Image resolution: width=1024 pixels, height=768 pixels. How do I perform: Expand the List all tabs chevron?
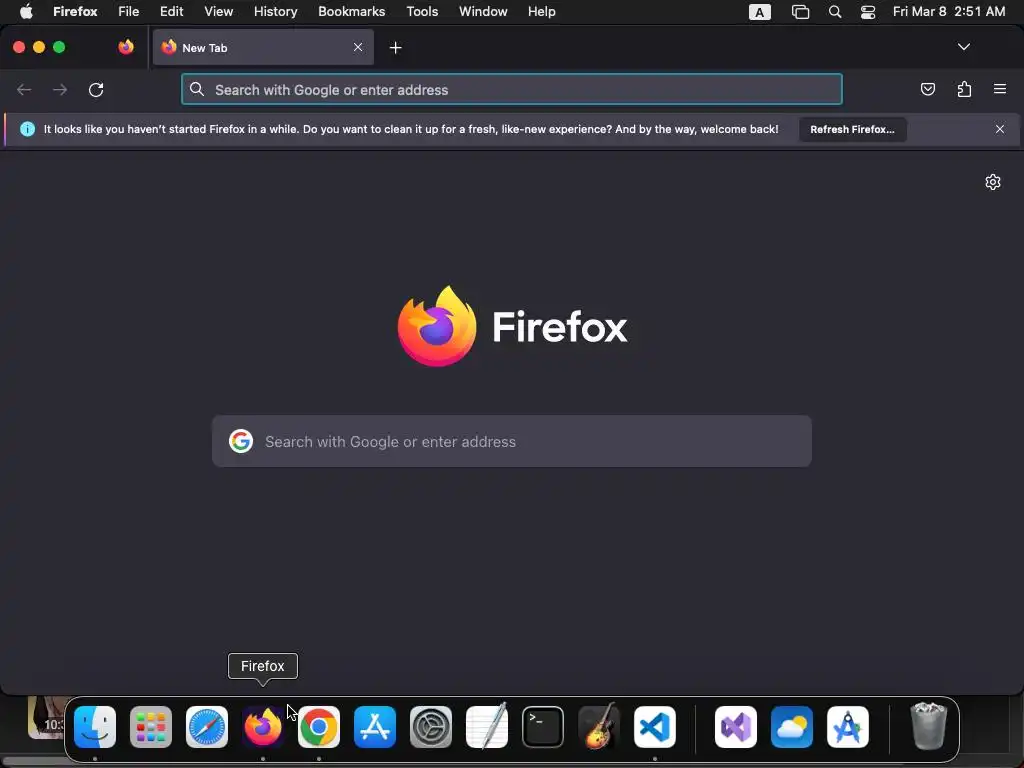[963, 47]
